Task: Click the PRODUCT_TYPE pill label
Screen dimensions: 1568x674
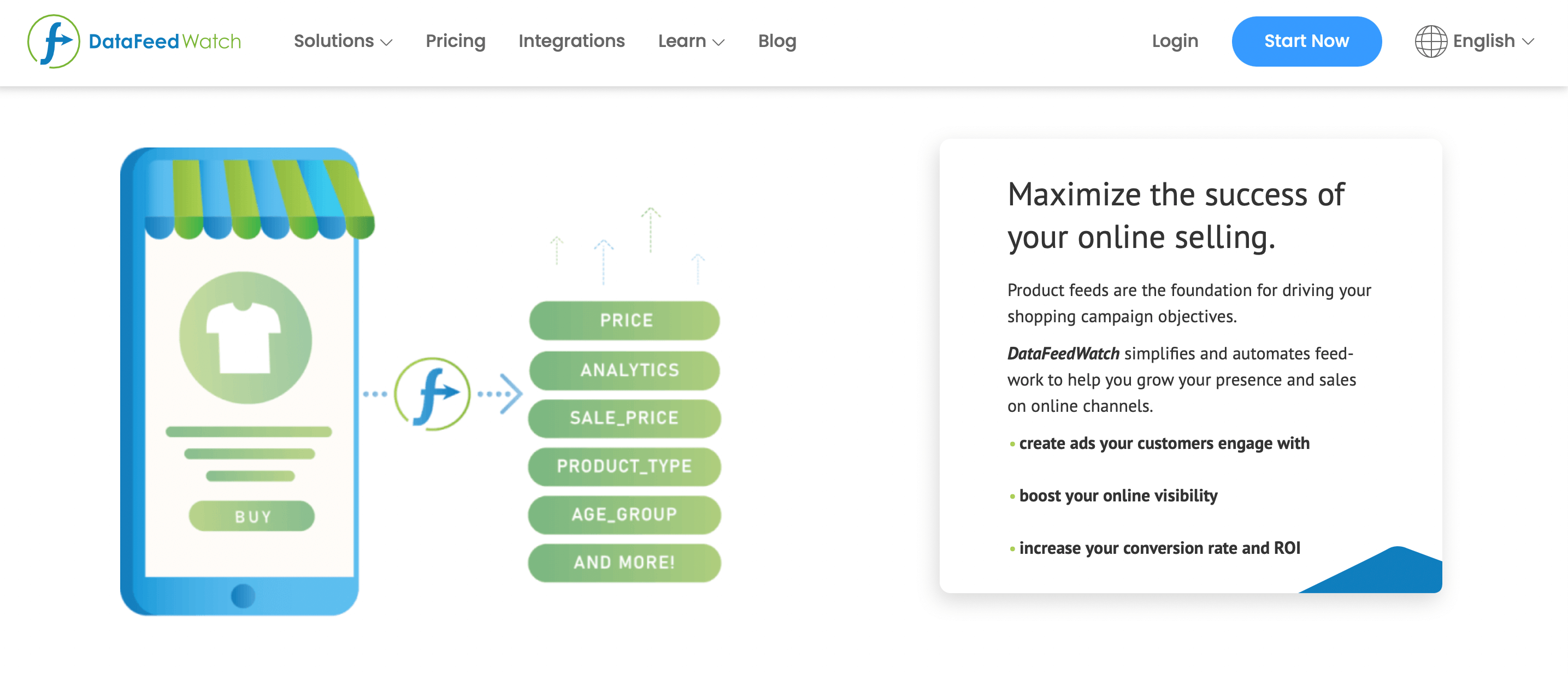Action: point(624,466)
